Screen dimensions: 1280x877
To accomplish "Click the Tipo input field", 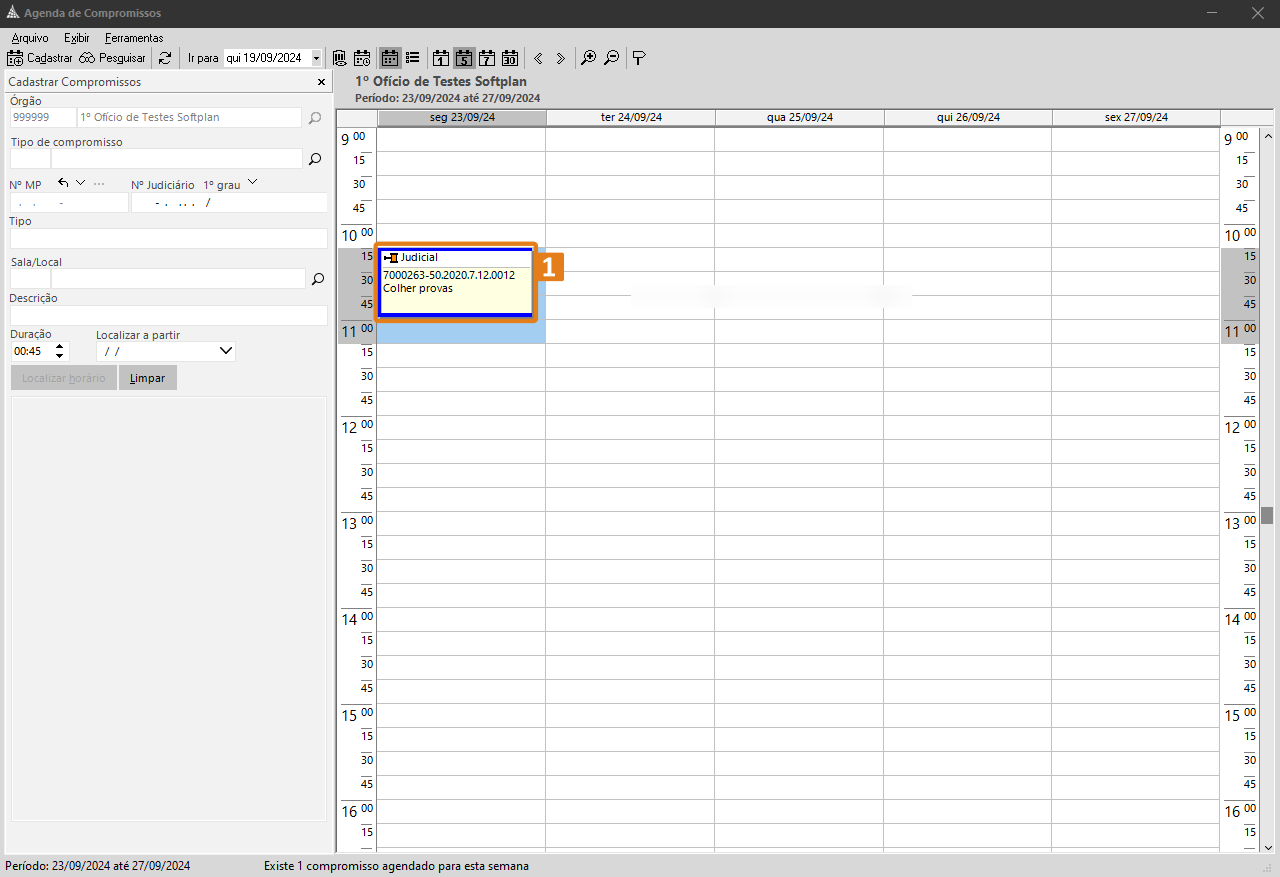I will pos(168,238).
